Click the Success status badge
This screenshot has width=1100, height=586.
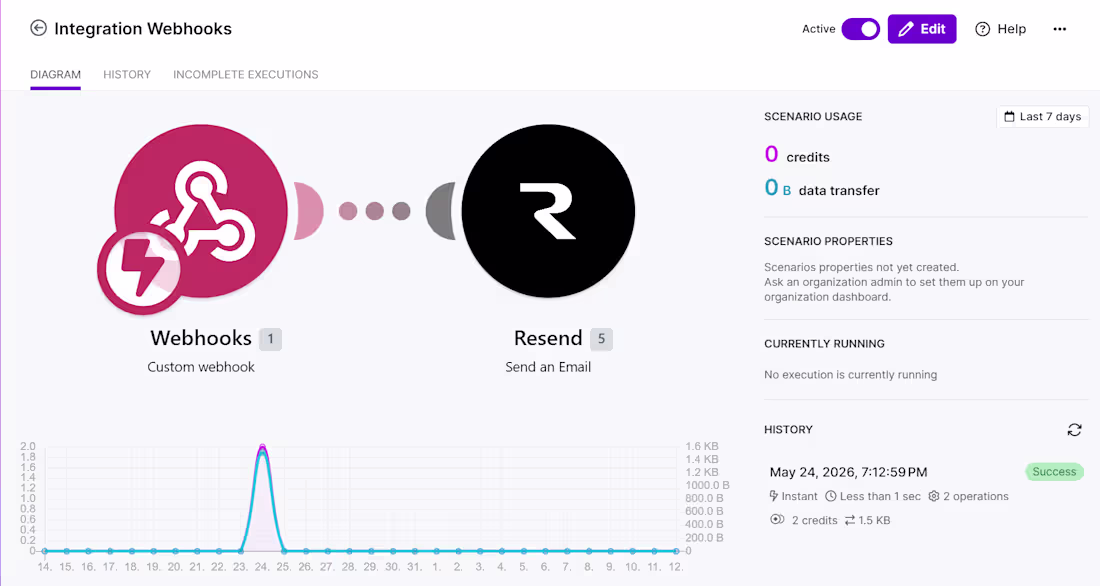(1054, 472)
